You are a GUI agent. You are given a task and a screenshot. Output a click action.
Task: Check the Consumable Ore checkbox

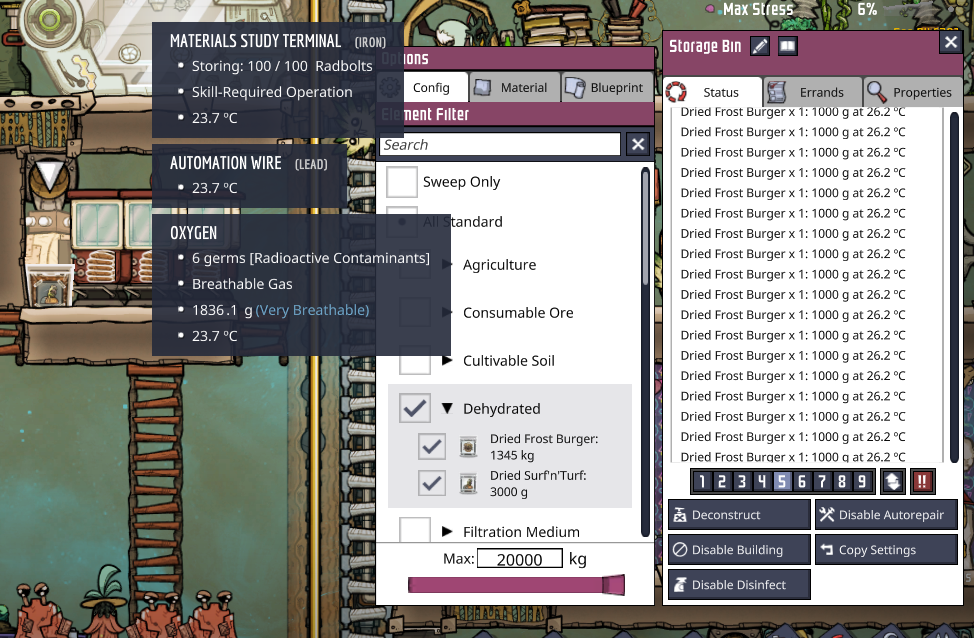[414, 312]
